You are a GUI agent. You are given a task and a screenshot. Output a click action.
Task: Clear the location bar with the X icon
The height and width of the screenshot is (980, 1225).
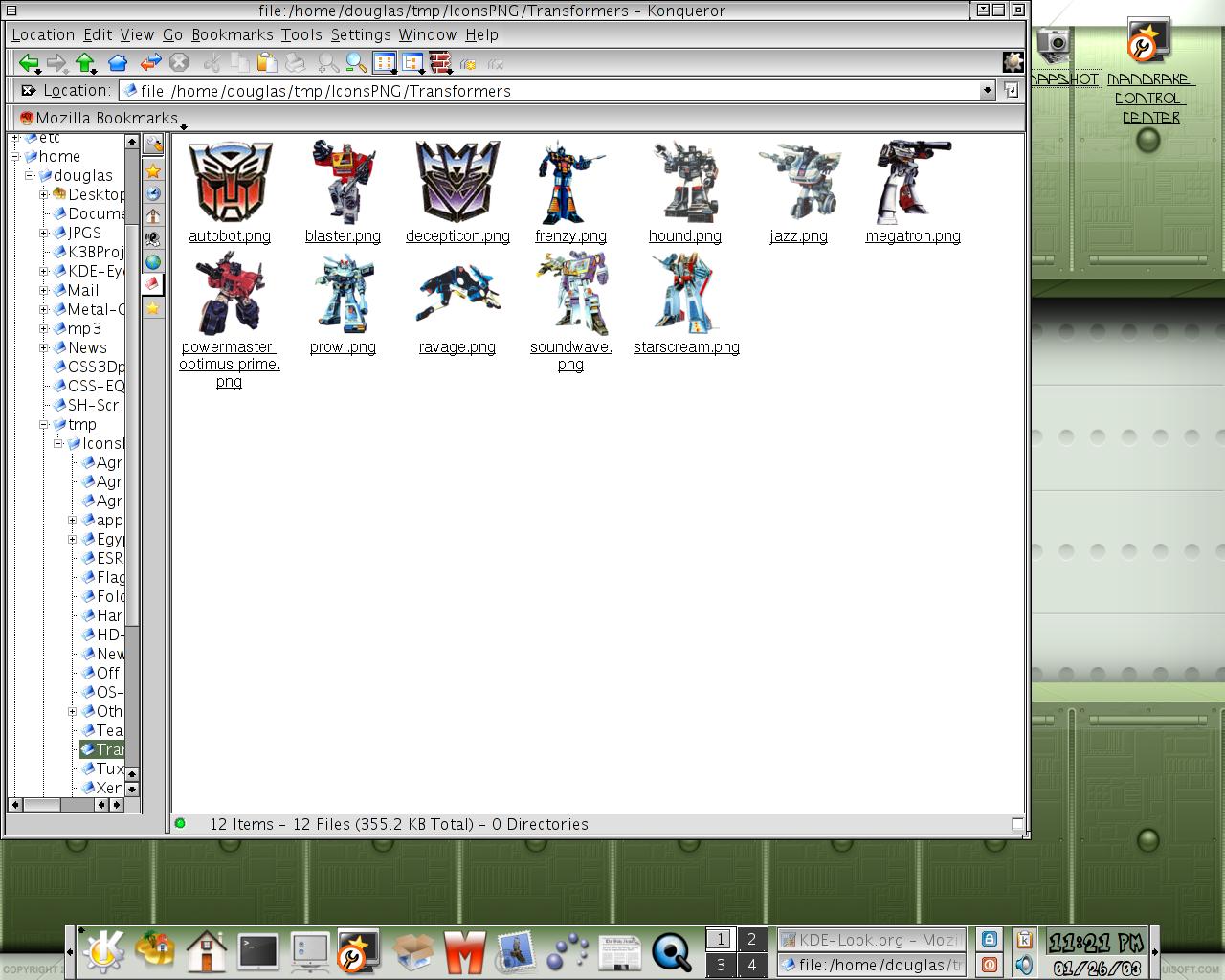point(28,91)
